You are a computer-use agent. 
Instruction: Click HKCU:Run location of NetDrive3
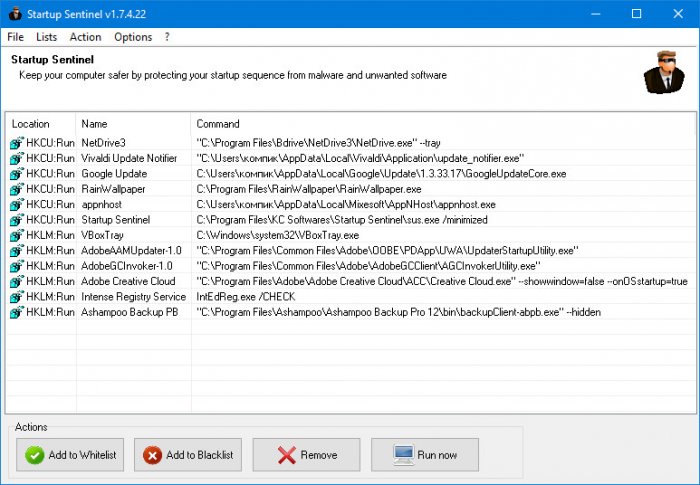(x=50, y=143)
